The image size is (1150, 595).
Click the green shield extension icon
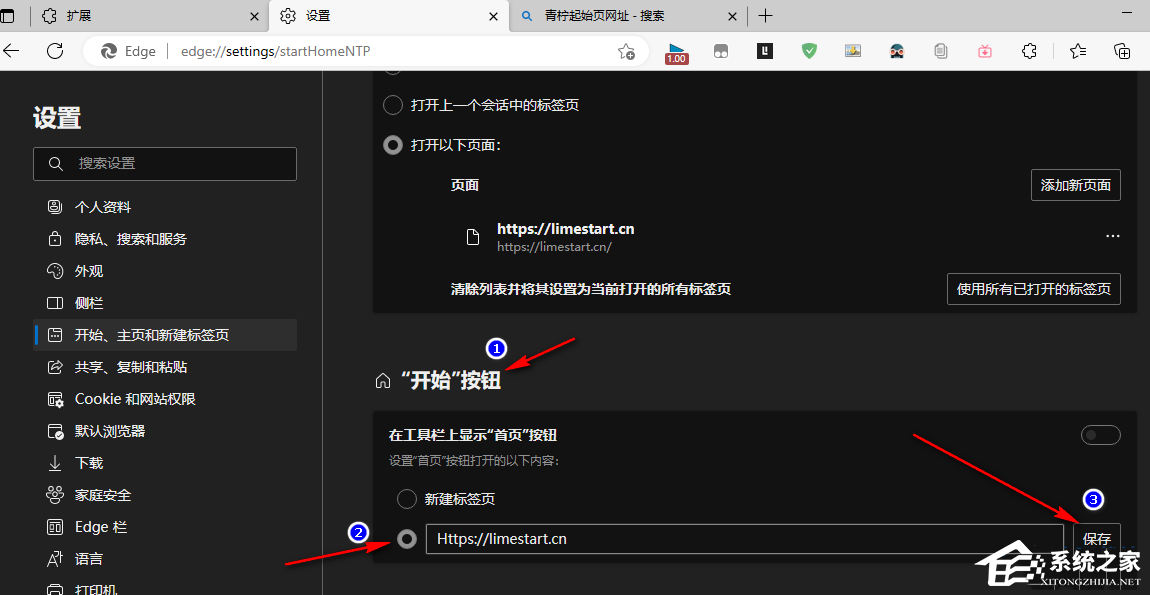809,51
